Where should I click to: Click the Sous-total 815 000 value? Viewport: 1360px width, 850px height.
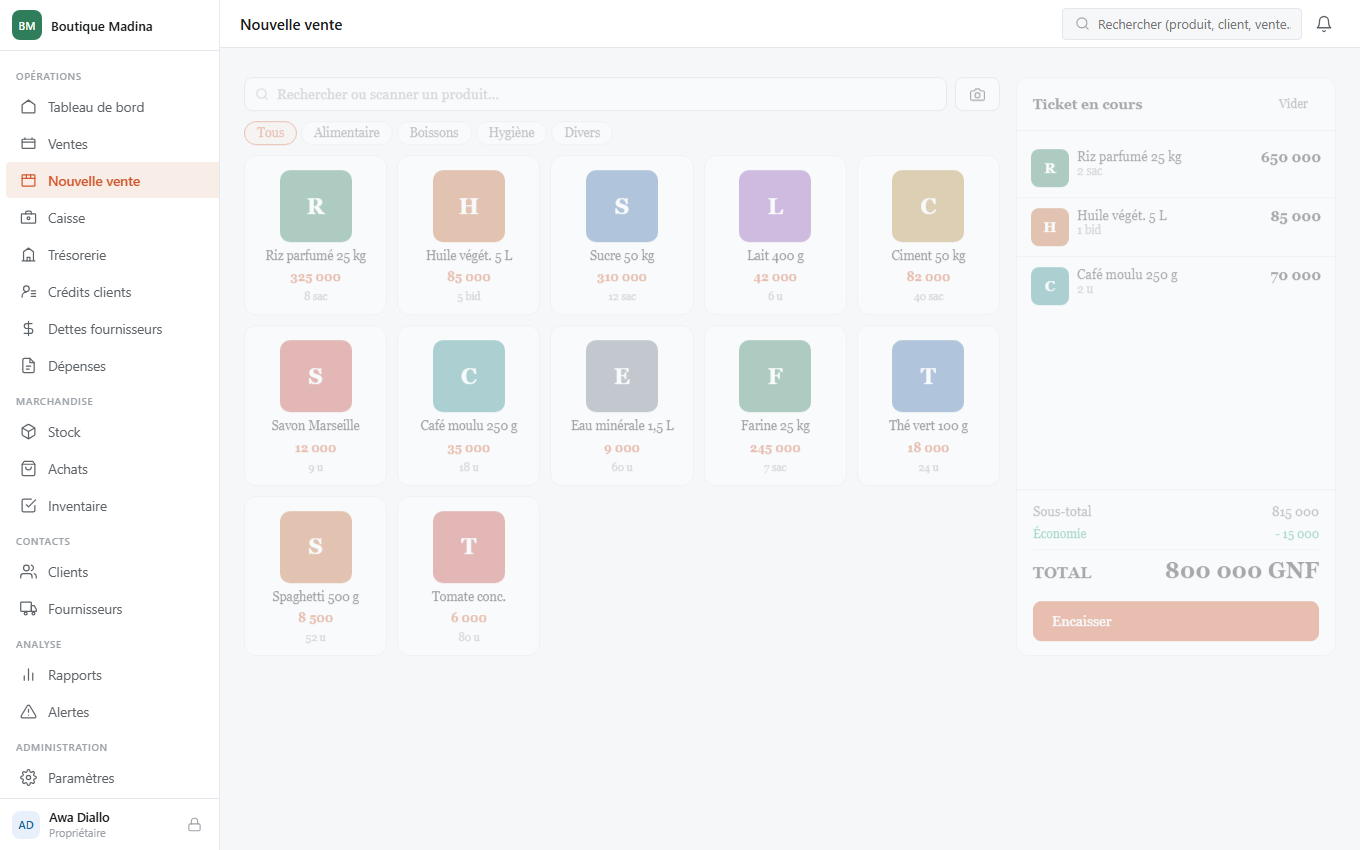[x=1295, y=511]
